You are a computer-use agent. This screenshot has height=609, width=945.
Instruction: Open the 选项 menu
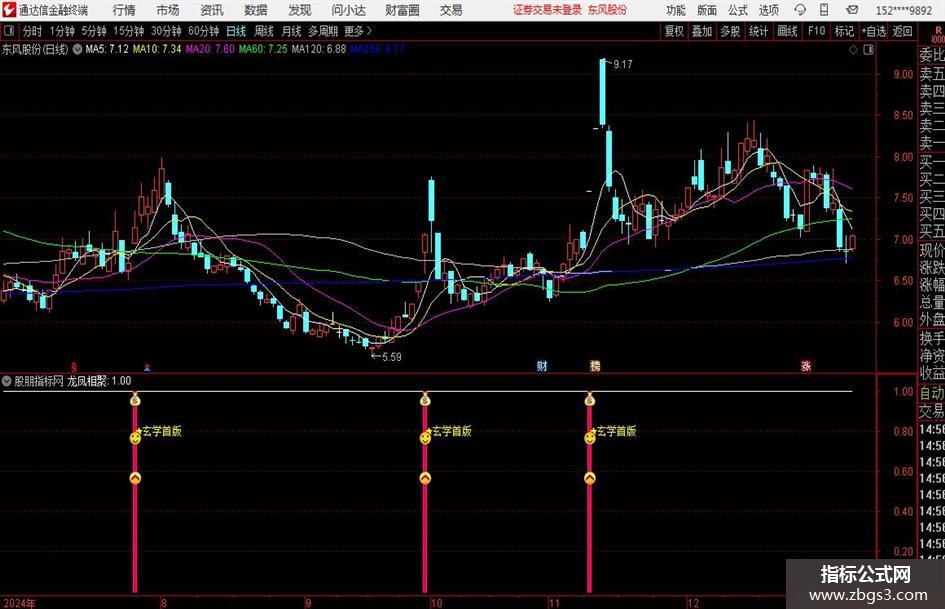[x=768, y=10]
